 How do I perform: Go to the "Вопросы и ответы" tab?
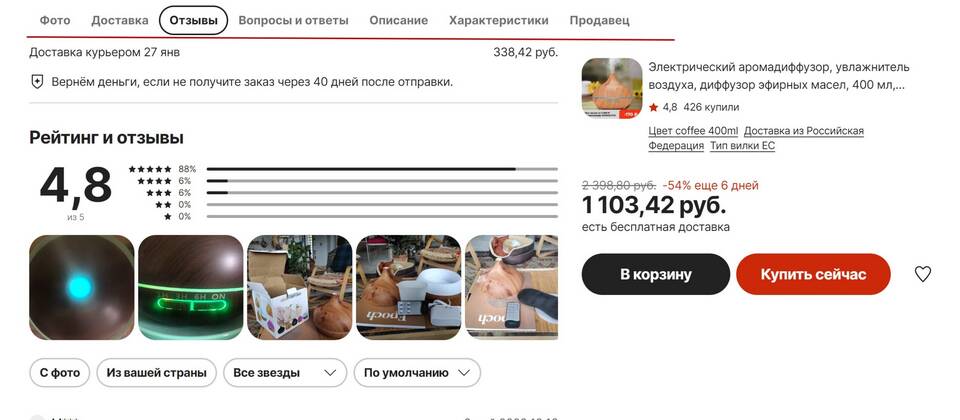(293, 20)
